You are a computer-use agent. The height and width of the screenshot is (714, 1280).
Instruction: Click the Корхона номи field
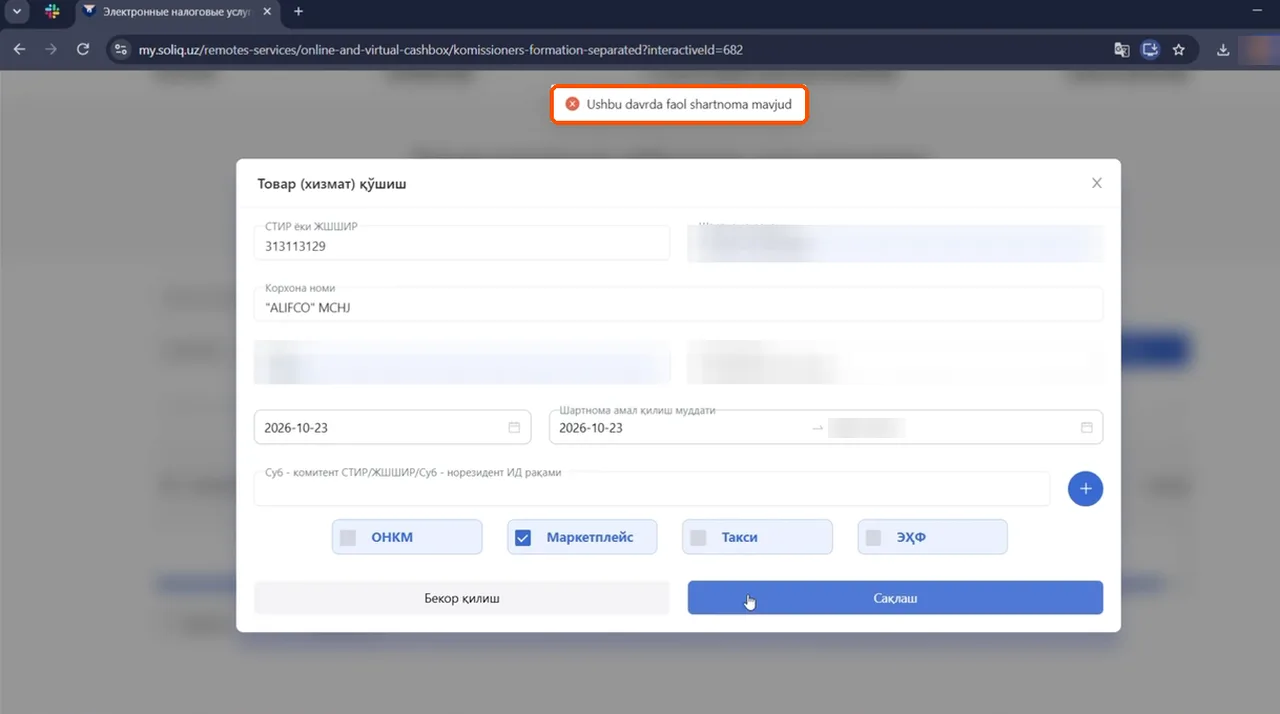tap(678, 305)
